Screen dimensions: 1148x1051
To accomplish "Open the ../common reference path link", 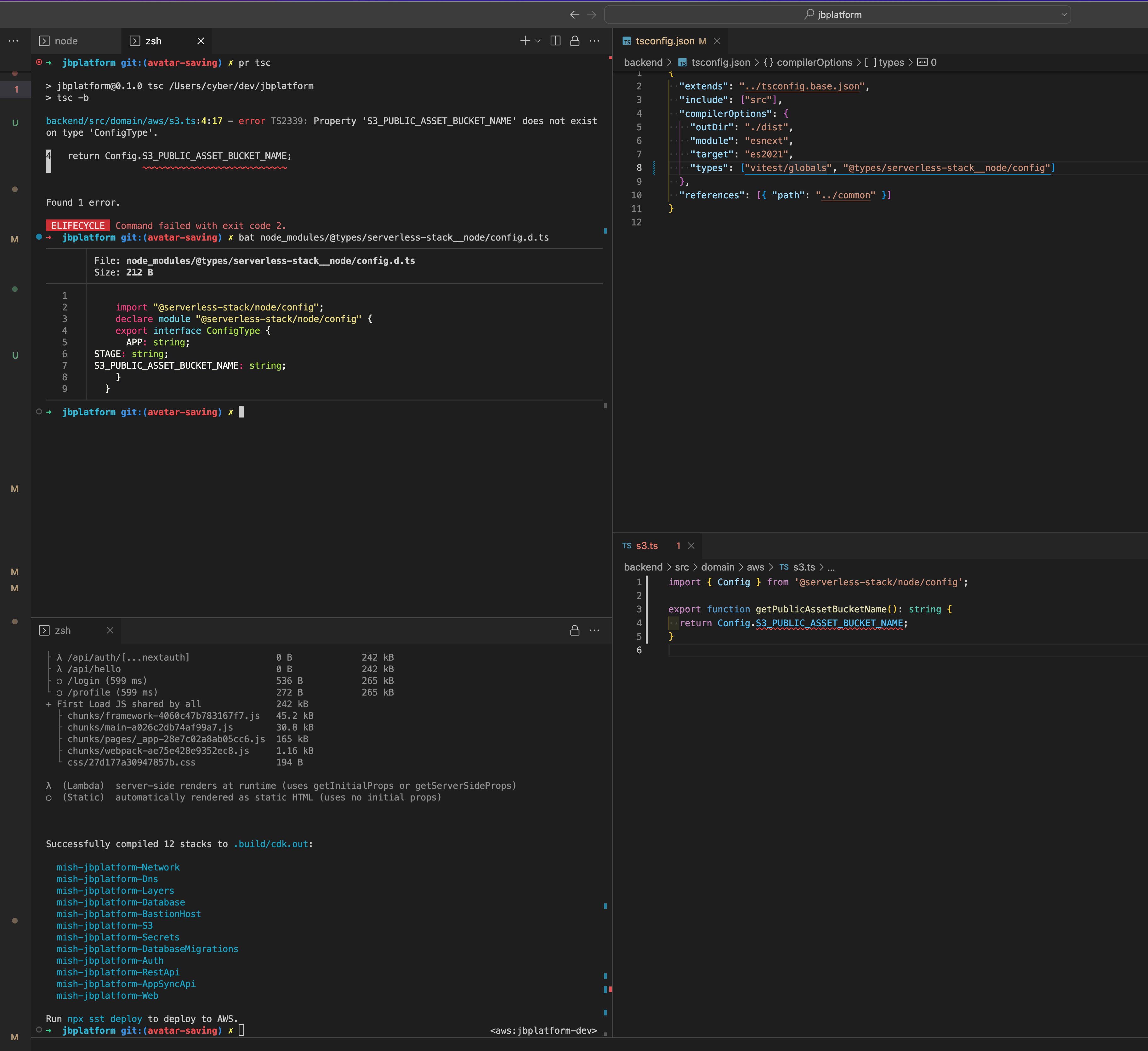I will click(846, 195).
